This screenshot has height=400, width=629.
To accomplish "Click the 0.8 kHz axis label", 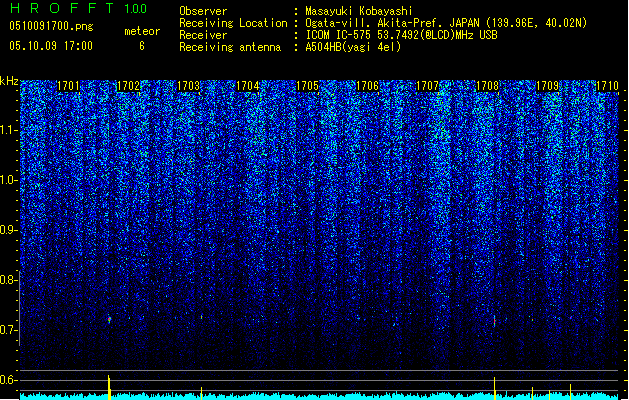I will [x=8, y=280].
